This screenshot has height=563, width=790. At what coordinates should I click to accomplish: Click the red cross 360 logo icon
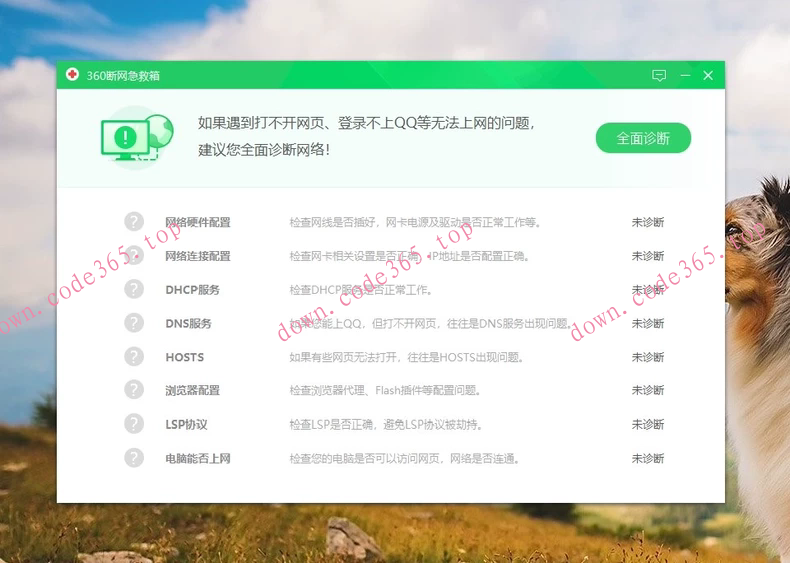pos(72,75)
